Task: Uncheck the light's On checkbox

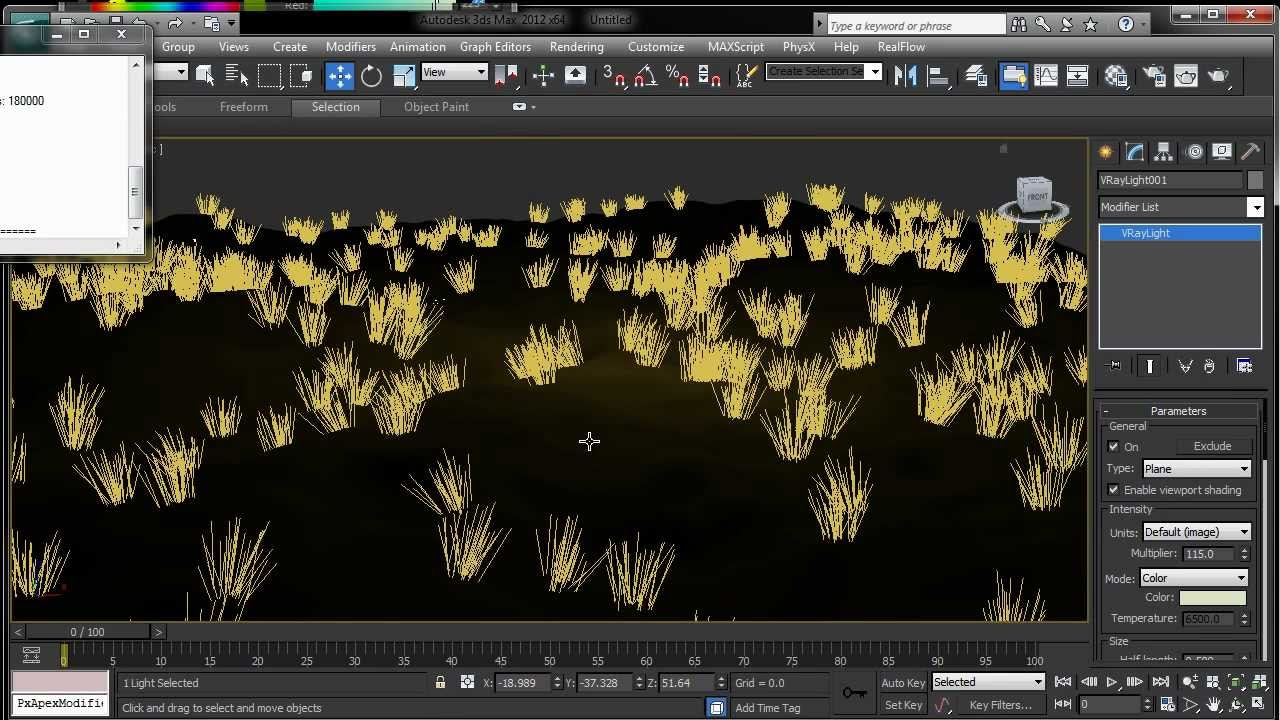Action: (x=1114, y=447)
